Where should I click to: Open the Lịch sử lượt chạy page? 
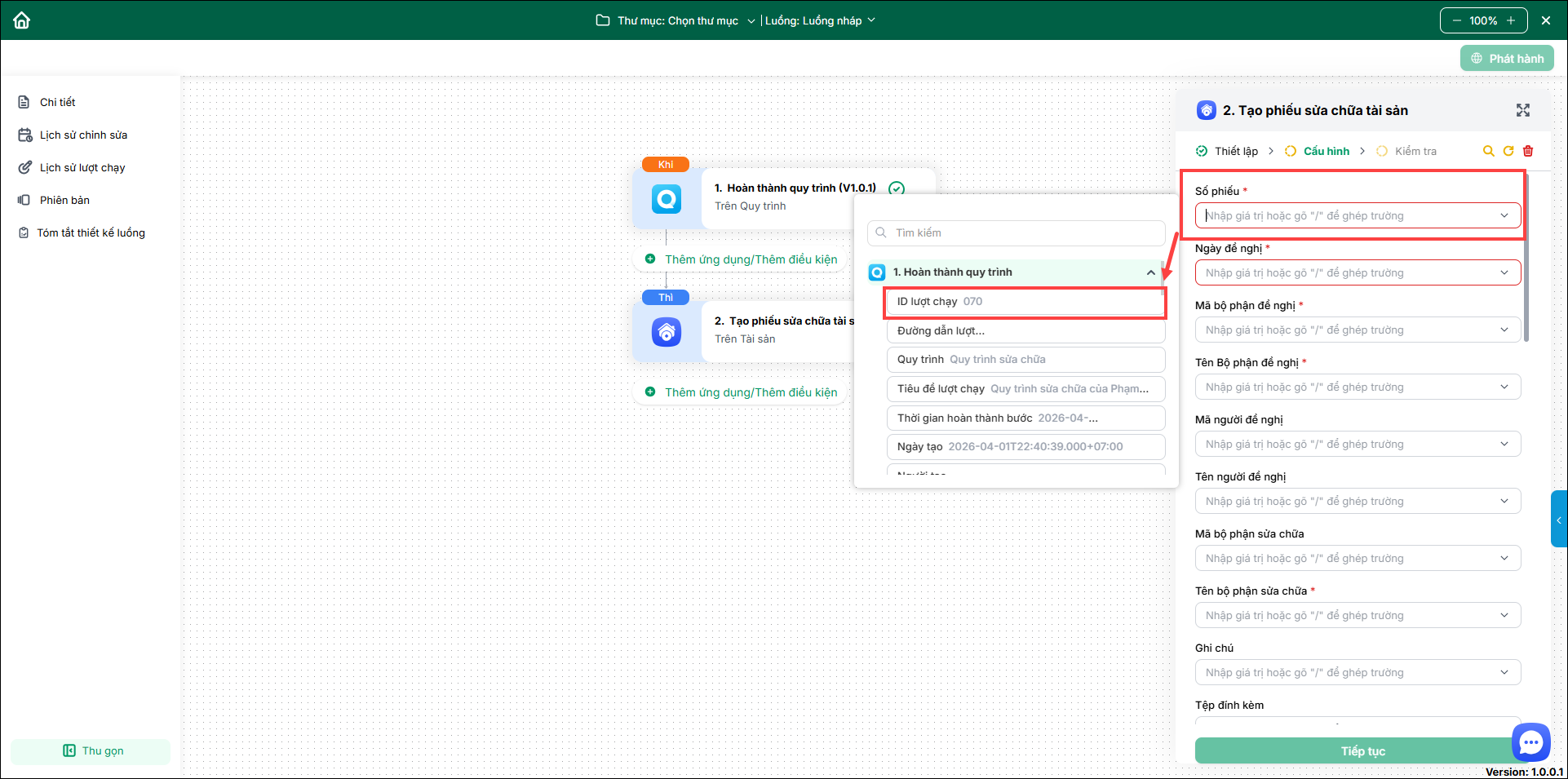click(82, 167)
